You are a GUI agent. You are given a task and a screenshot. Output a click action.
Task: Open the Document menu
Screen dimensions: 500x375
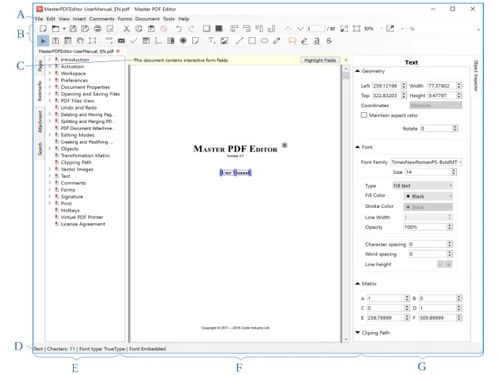click(x=147, y=19)
